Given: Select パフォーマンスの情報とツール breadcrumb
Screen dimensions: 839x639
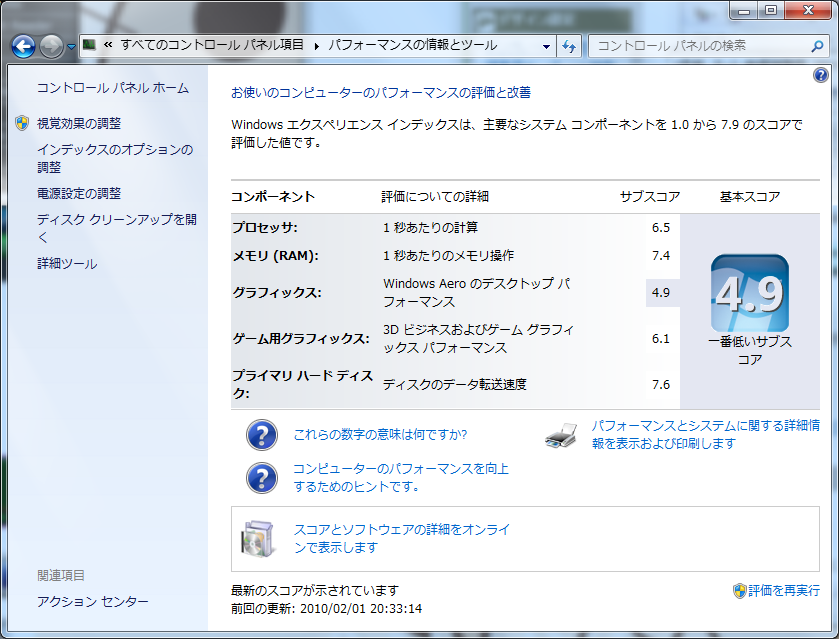Looking at the screenshot, I should (x=413, y=45).
